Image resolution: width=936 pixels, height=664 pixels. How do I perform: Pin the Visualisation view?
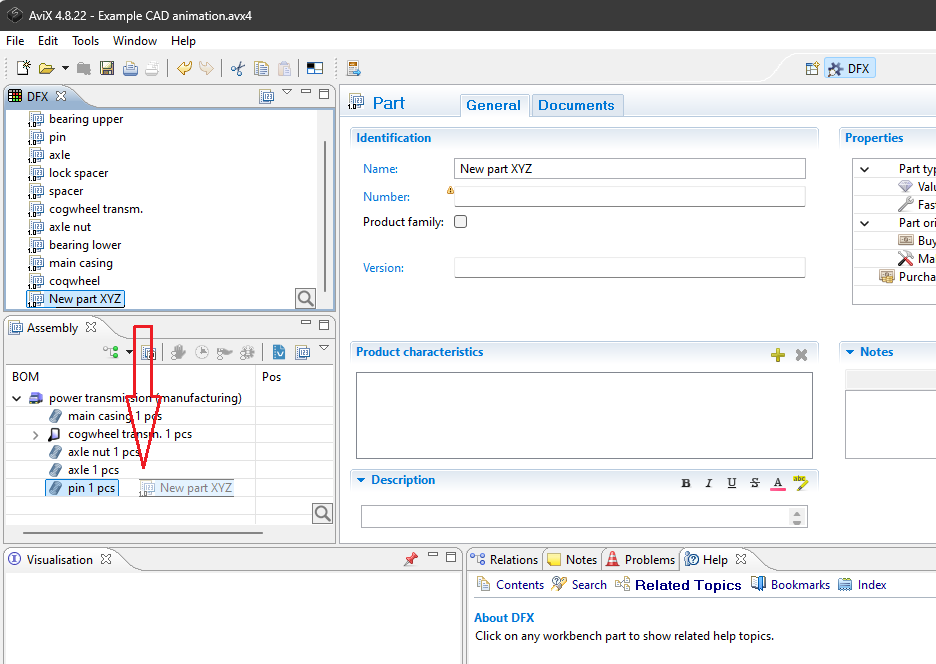pyautogui.click(x=410, y=560)
